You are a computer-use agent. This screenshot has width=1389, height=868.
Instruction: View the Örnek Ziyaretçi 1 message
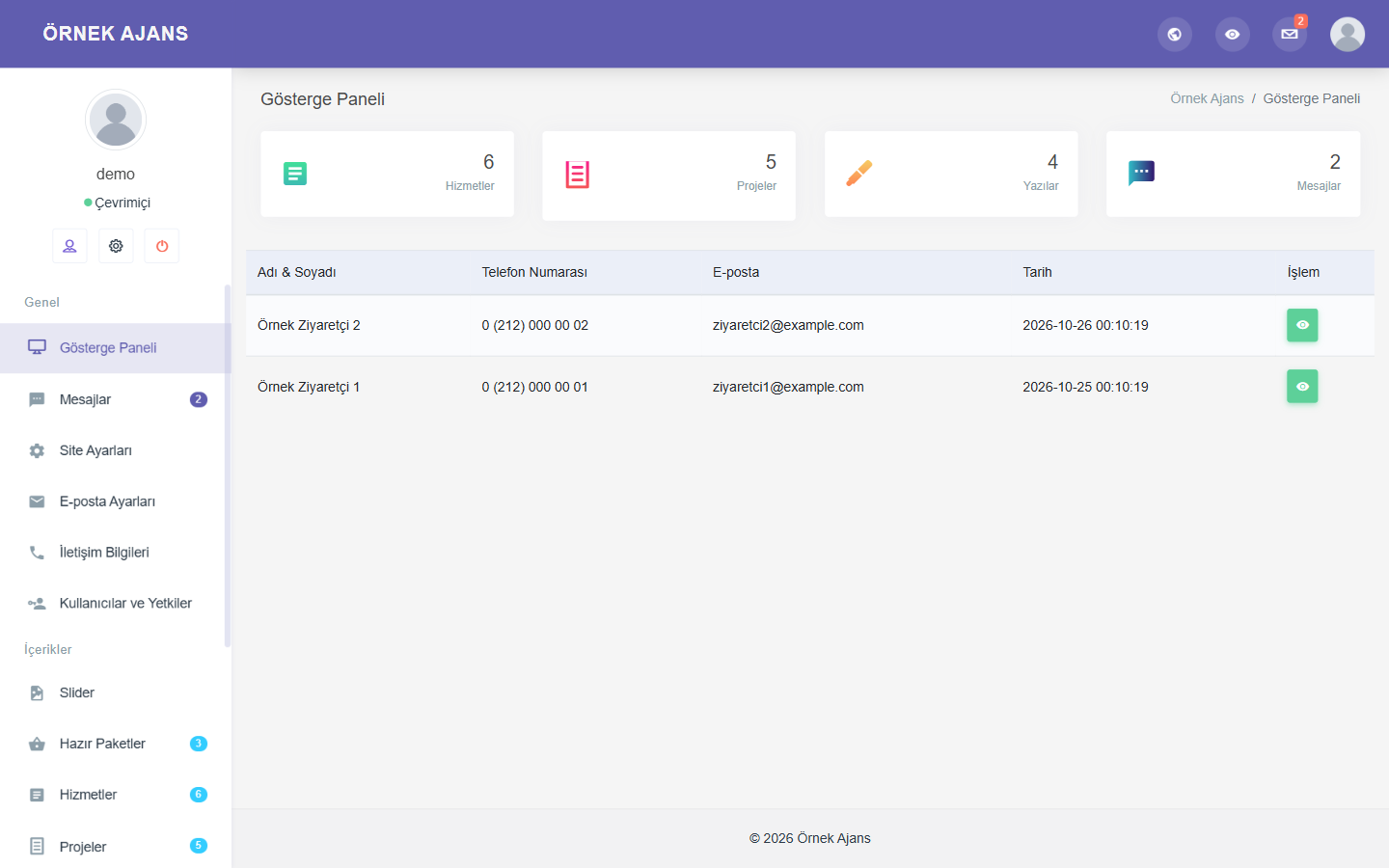1302,387
